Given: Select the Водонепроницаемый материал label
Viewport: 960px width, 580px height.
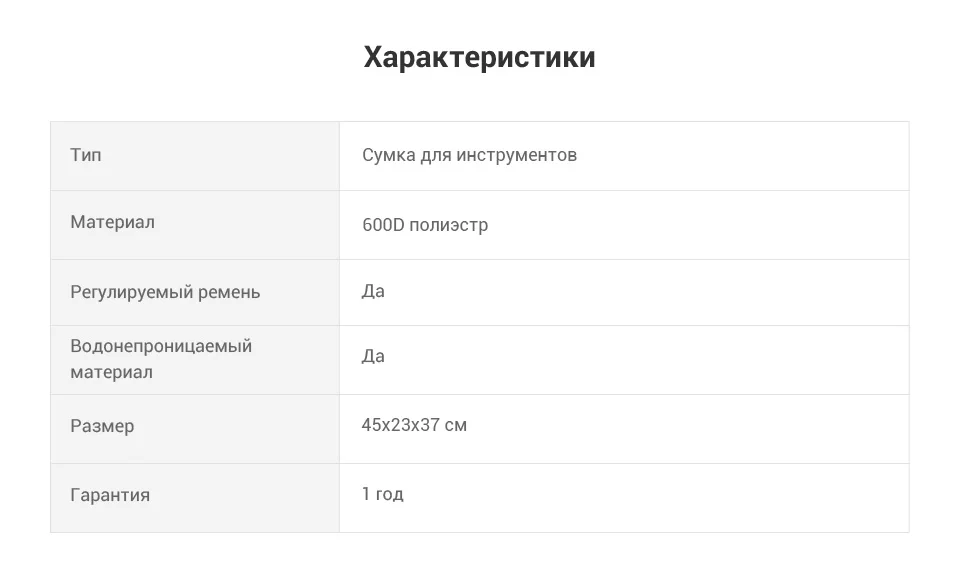Looking at the screenshot, I should pos(161,359).
